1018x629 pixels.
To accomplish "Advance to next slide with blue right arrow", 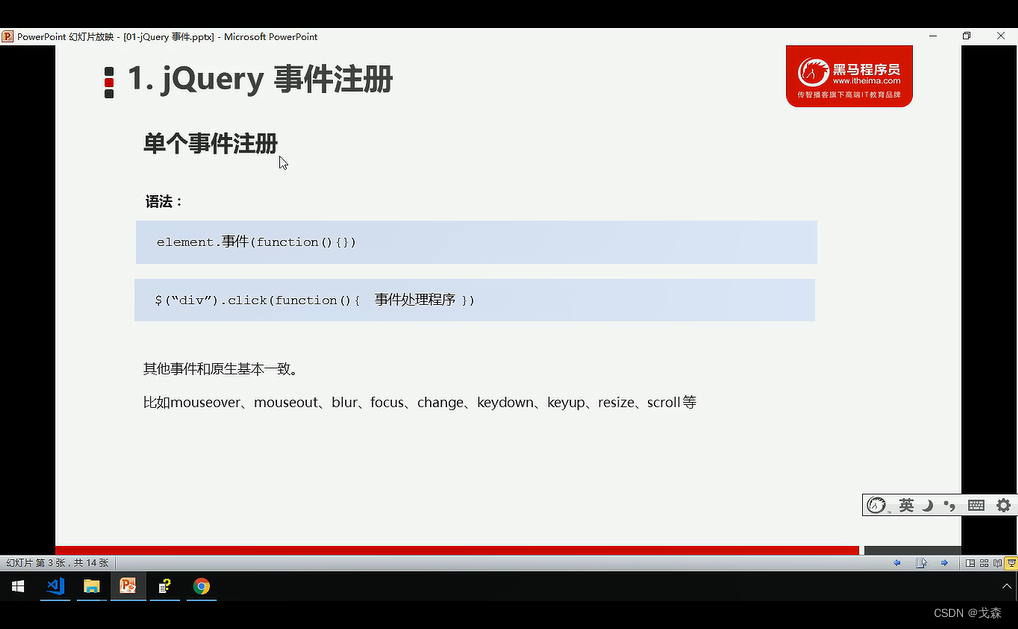I will (944, 563).
